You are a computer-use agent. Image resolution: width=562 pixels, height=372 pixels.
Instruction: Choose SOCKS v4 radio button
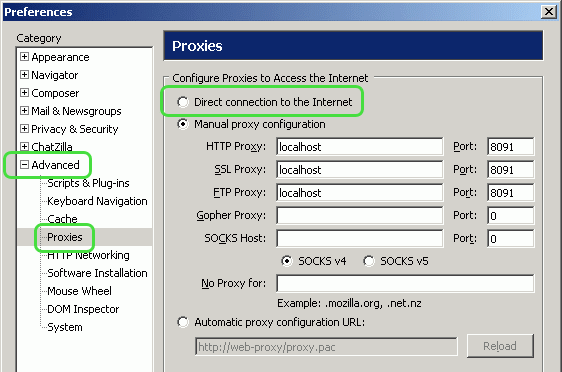coord(287,261)
